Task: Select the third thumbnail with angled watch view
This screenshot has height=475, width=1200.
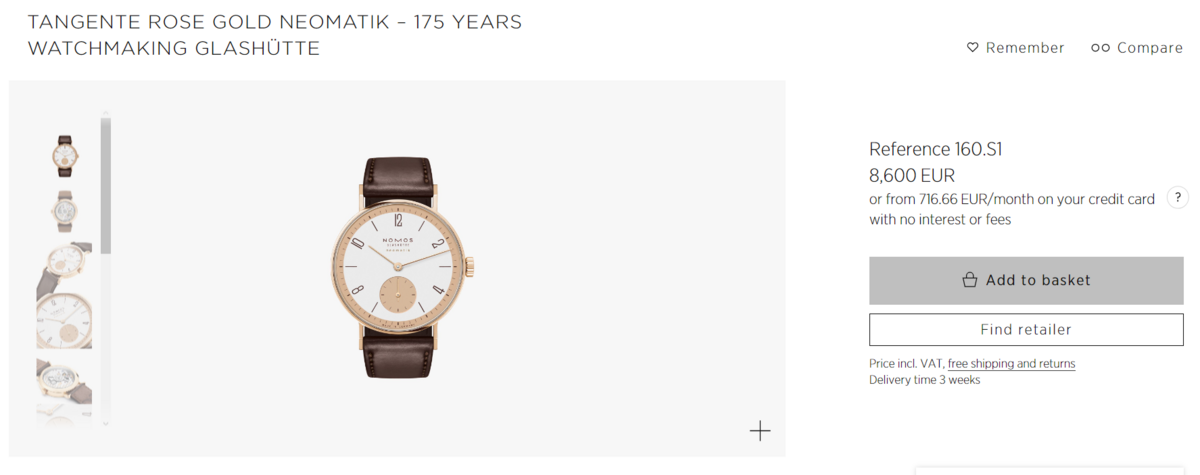Action: (x=65, y=267)
